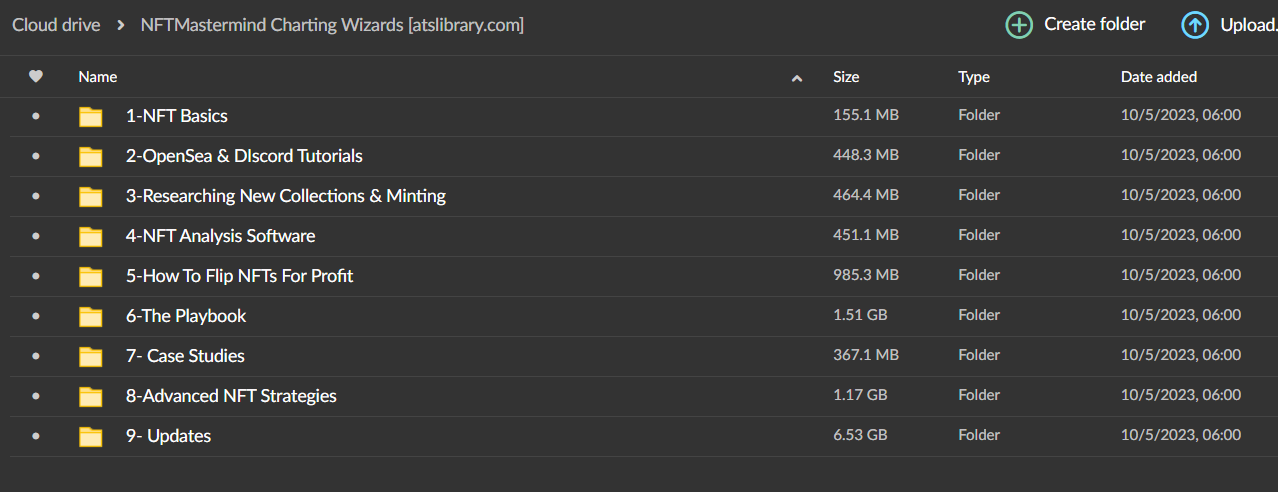1278x492 pixels.
Task: Click the folder icon next to 6-The Playbook
Action: coord(91,316)
